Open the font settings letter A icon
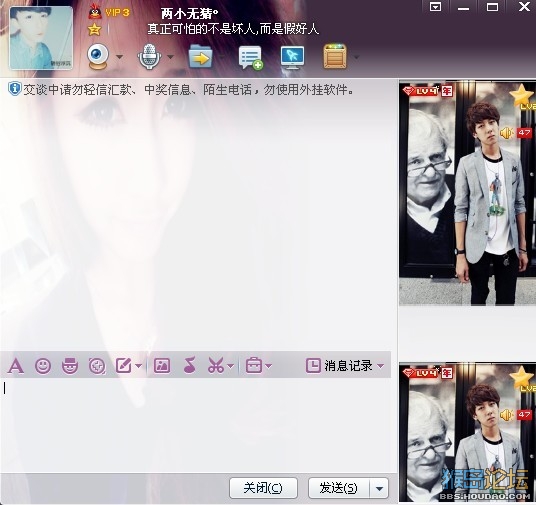 (x=16, y=366)
